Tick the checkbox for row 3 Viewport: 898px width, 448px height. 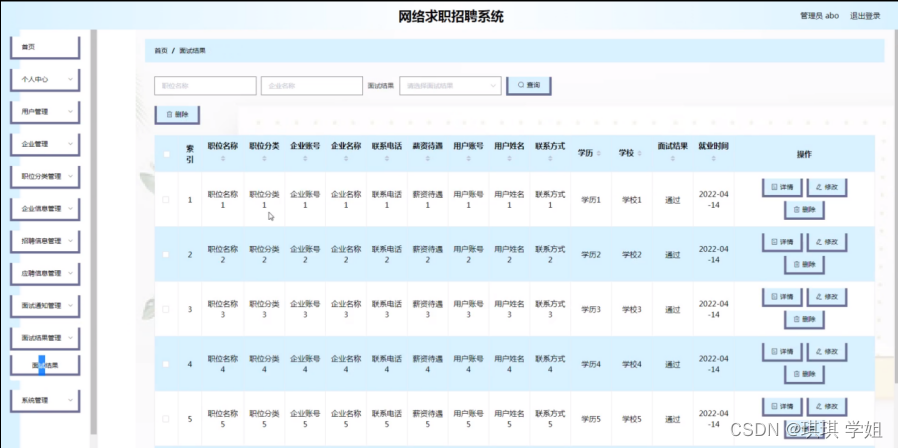pyautogui.click(x=166, y=309)
